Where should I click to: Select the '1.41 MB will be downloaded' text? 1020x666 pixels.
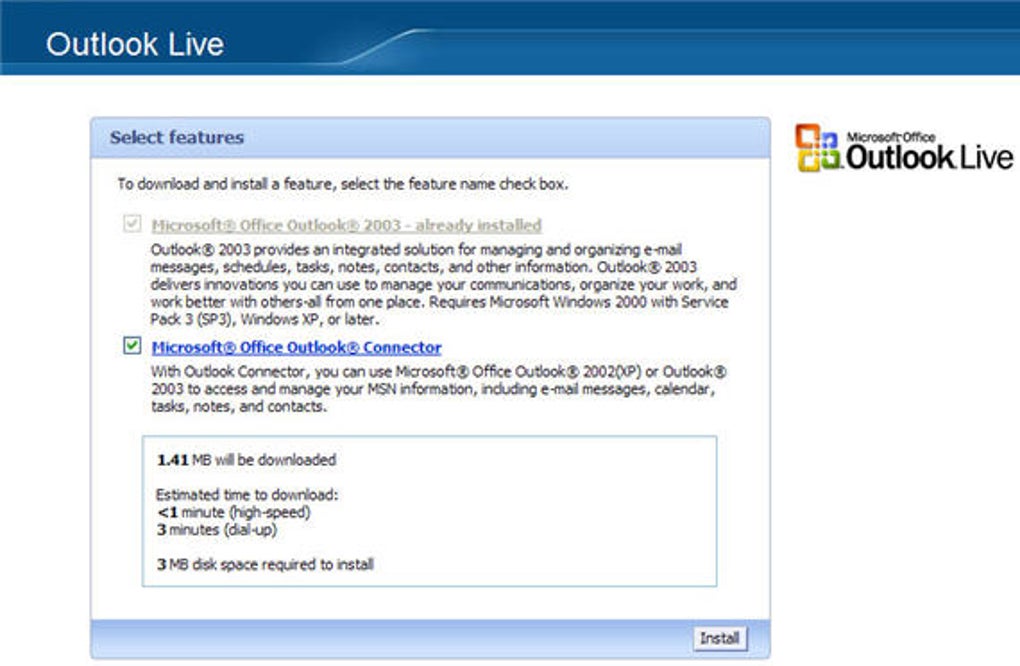tap(247, 460)
